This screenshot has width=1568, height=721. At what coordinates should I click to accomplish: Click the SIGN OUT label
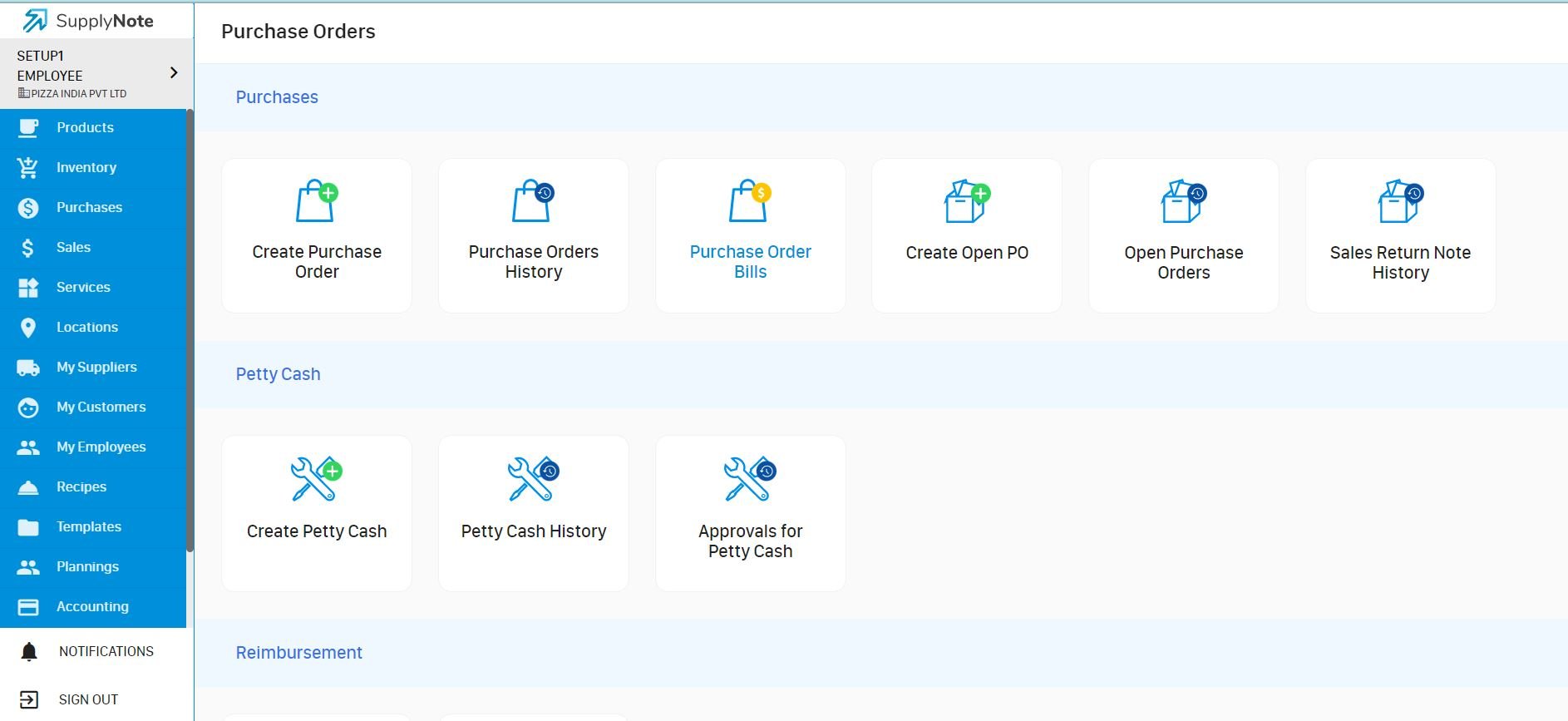(88, 699)
